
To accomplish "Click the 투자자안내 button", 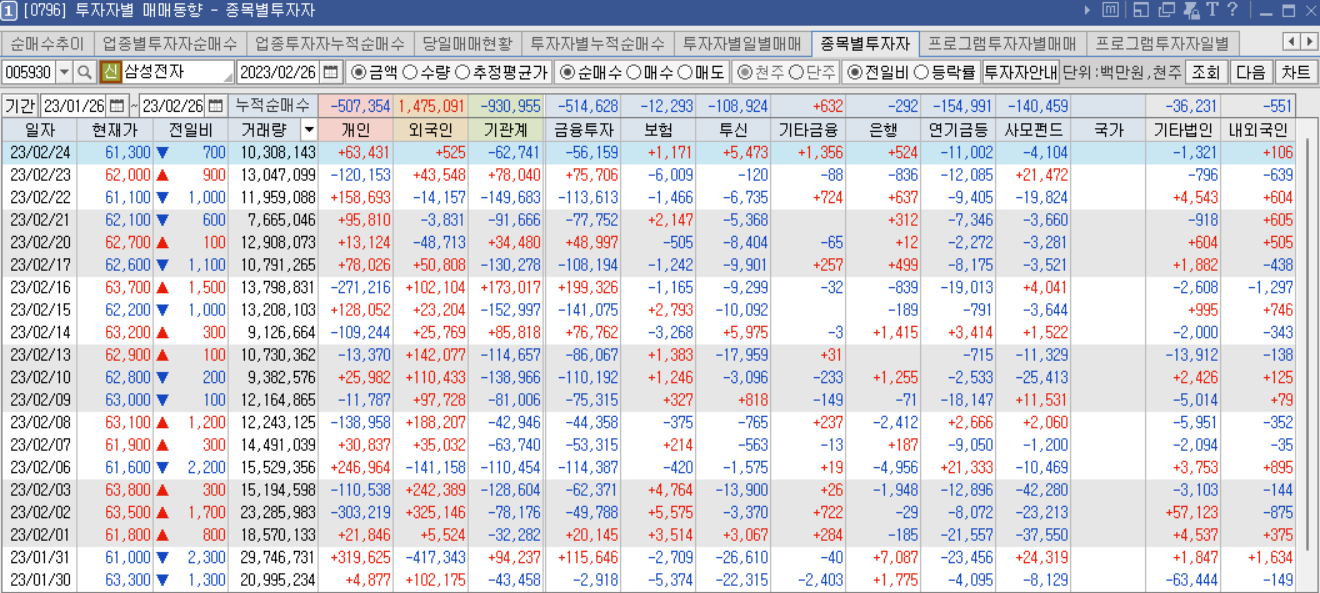I will (x=1020, y=72).
